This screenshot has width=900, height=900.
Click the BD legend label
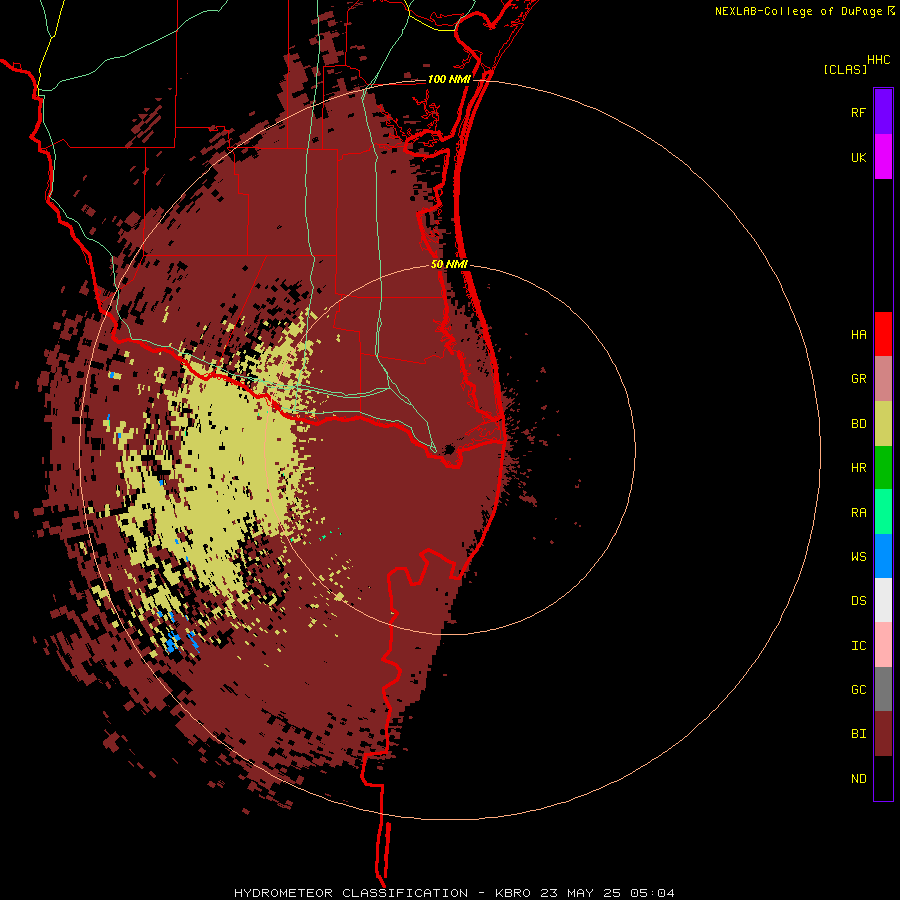point(858,424)
